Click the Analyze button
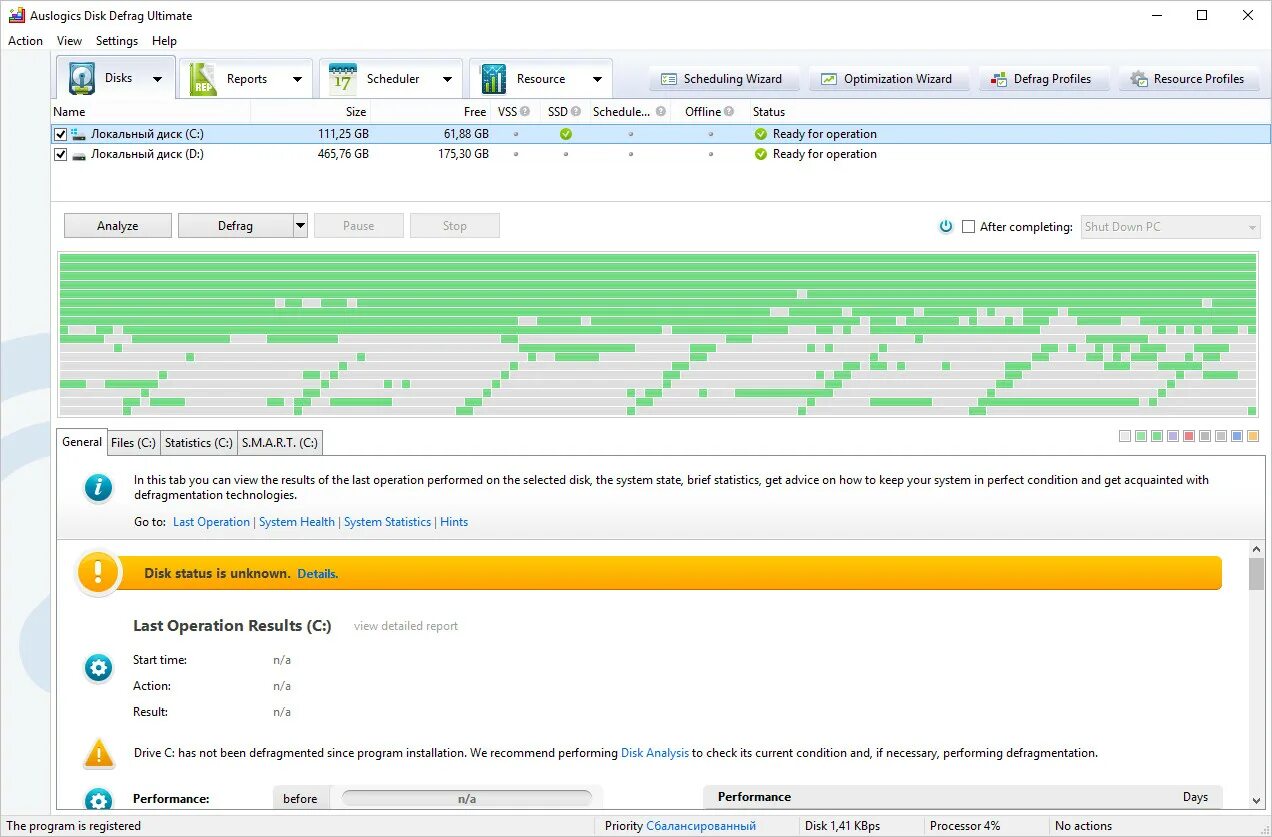This screenshot has height=837, width=1272. point(118,226)
